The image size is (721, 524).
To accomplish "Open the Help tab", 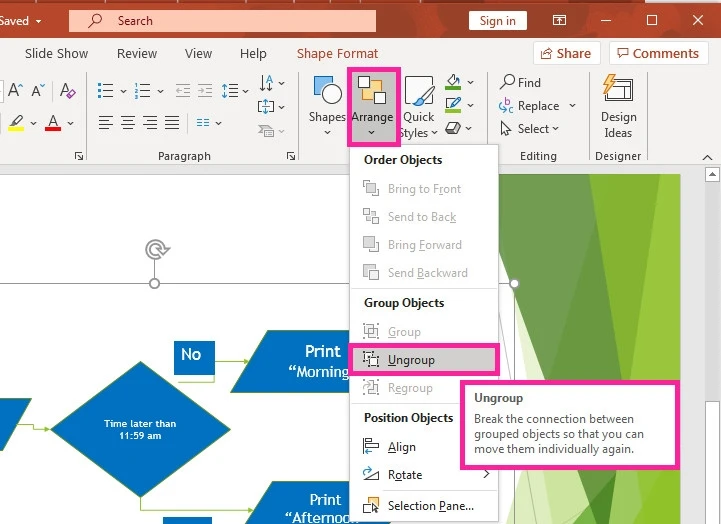I will [x=253, y=53].
